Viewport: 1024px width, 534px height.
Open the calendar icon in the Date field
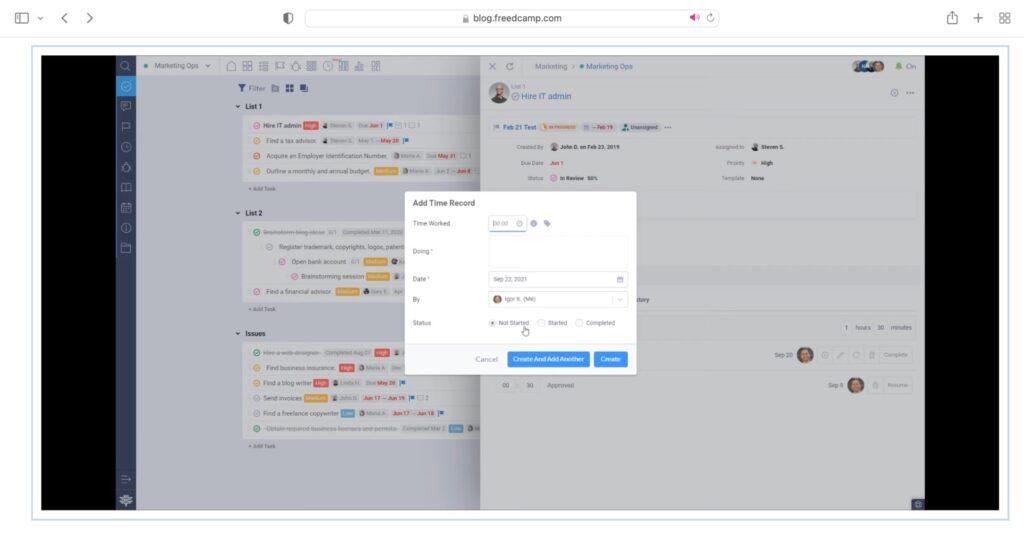620,279
